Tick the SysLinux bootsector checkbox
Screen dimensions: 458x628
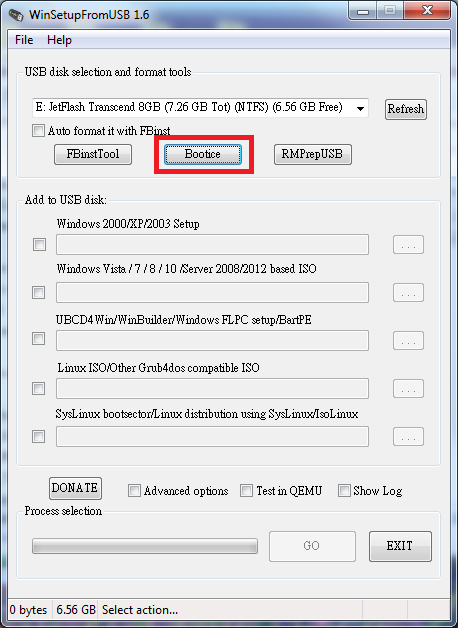(x=38, y=437)
